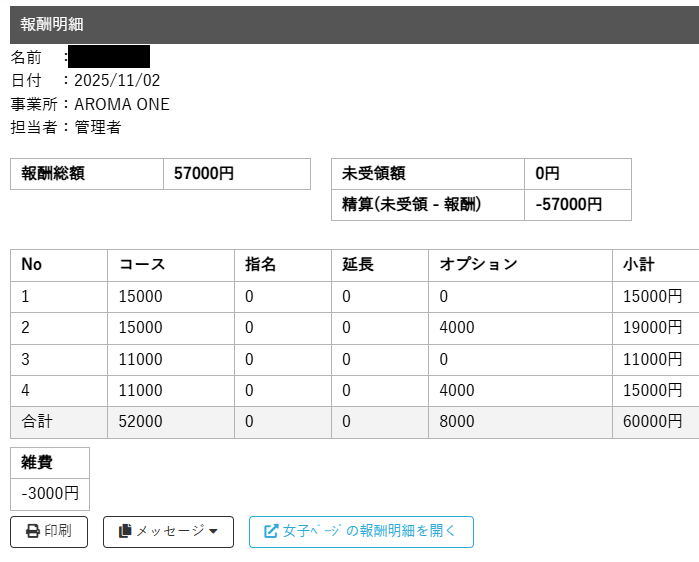This screenshot has height=562, width=699.
Task: Click the date 2025/11/02
Action: point(117,81)
